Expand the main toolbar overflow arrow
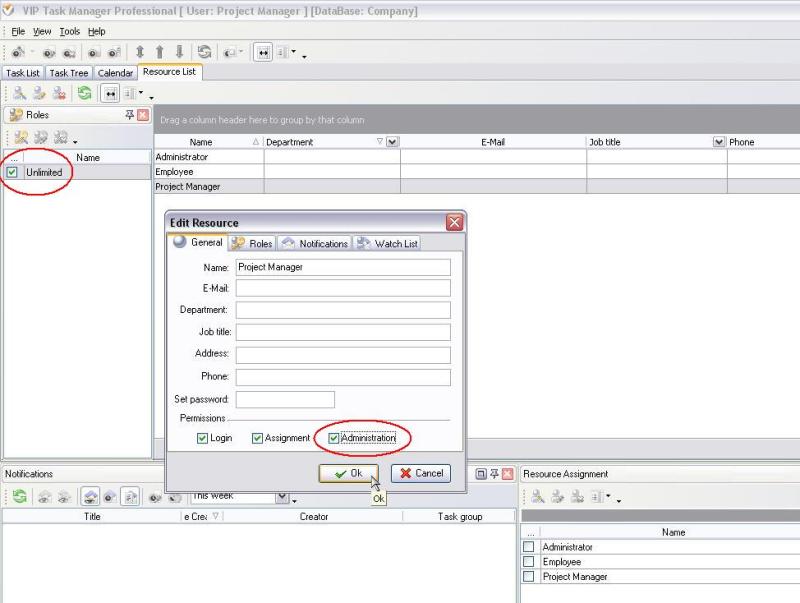This screenshot has width=800, height=603. coord(304,57)
